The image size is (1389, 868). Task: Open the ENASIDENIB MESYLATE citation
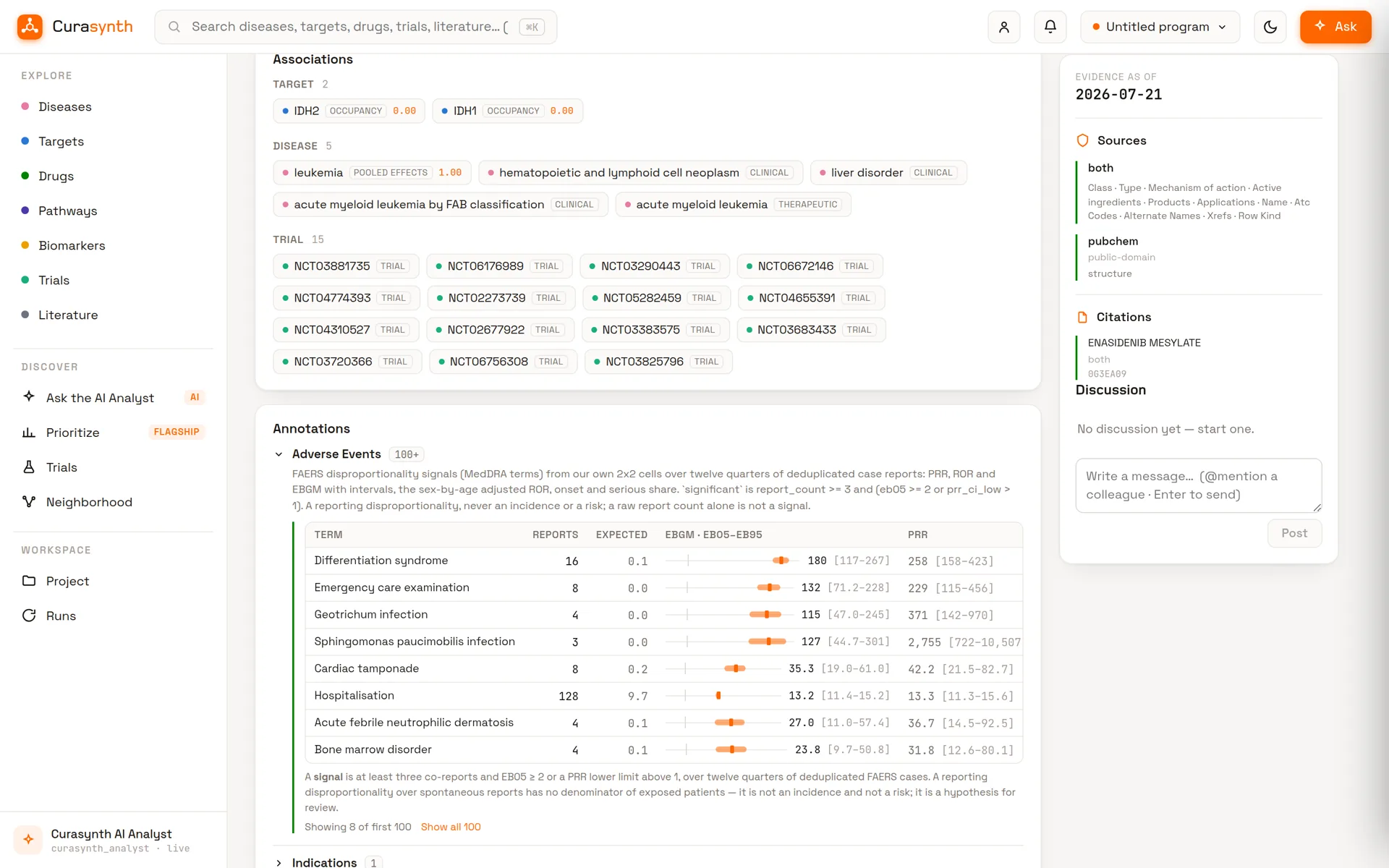(x=1144, y=343)
